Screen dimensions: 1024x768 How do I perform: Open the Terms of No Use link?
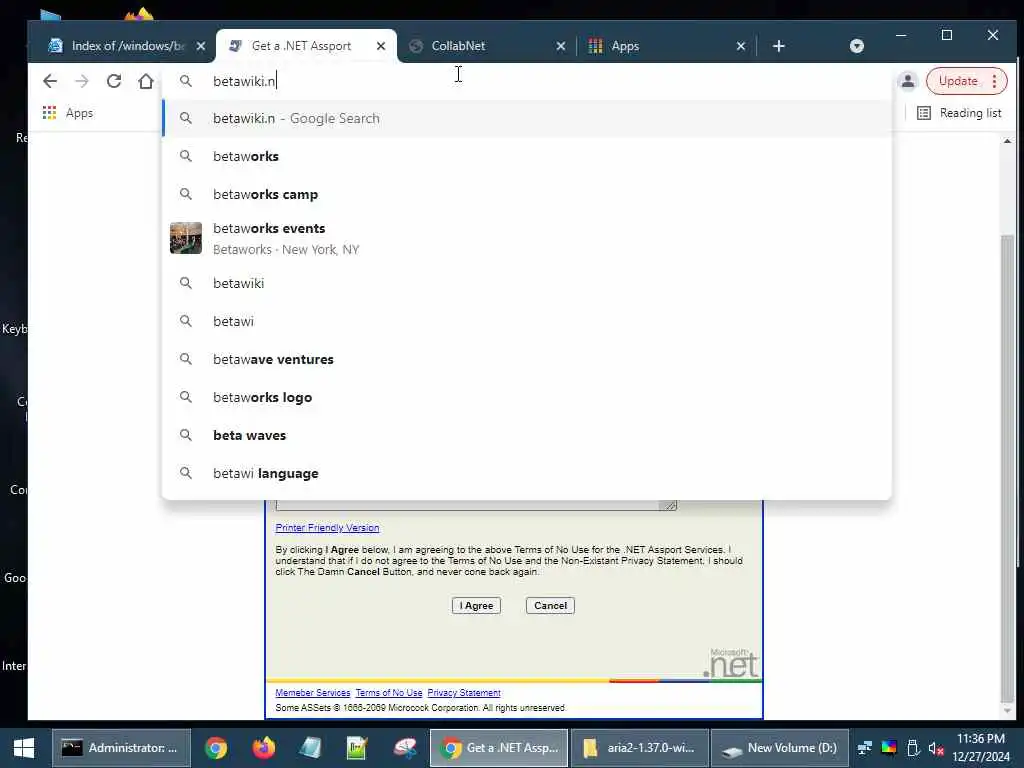click(x=389, y=693)
